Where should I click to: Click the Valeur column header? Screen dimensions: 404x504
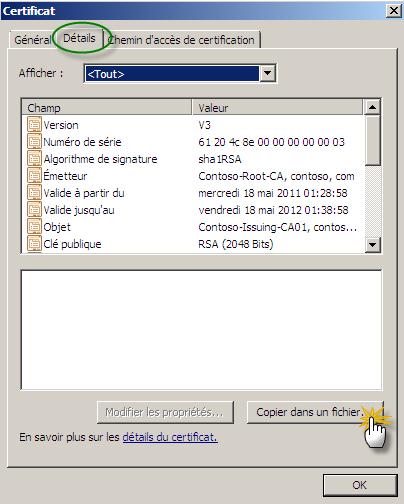tap(277, 107)
